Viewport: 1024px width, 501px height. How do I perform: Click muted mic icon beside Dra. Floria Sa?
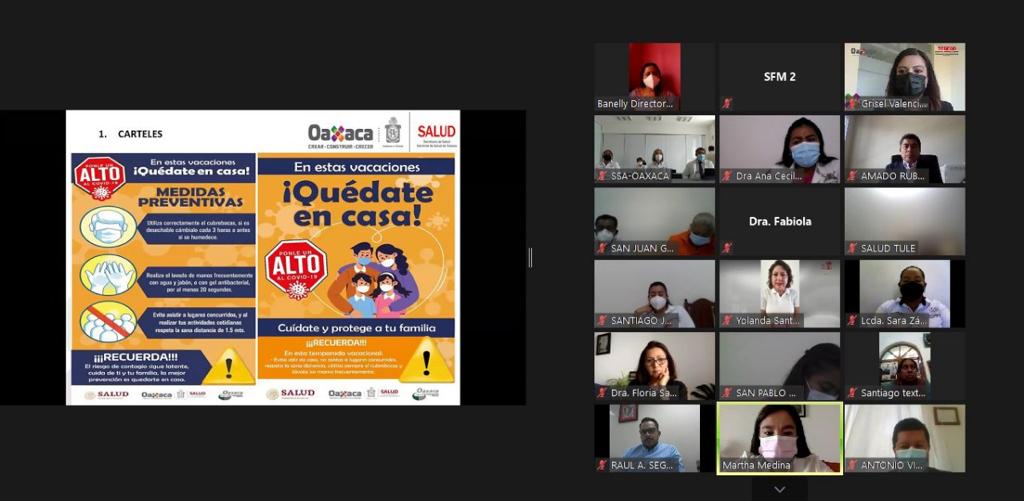(602, 393)
